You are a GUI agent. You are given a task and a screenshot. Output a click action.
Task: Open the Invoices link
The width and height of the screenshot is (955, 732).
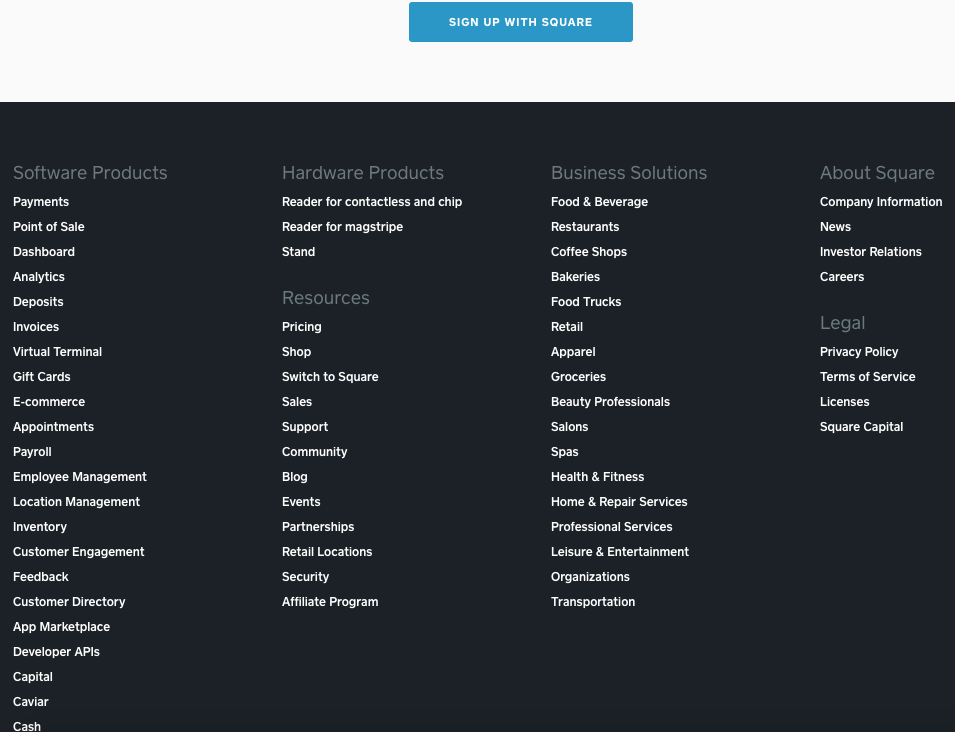click(x=36, y=326)
